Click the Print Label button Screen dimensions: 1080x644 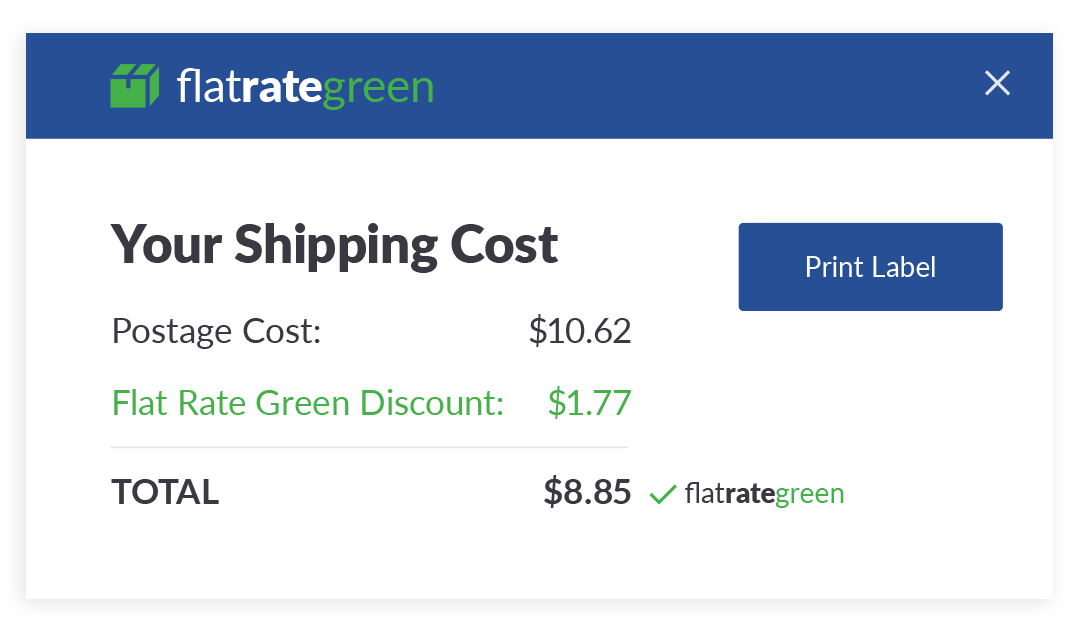coord(870,266)
